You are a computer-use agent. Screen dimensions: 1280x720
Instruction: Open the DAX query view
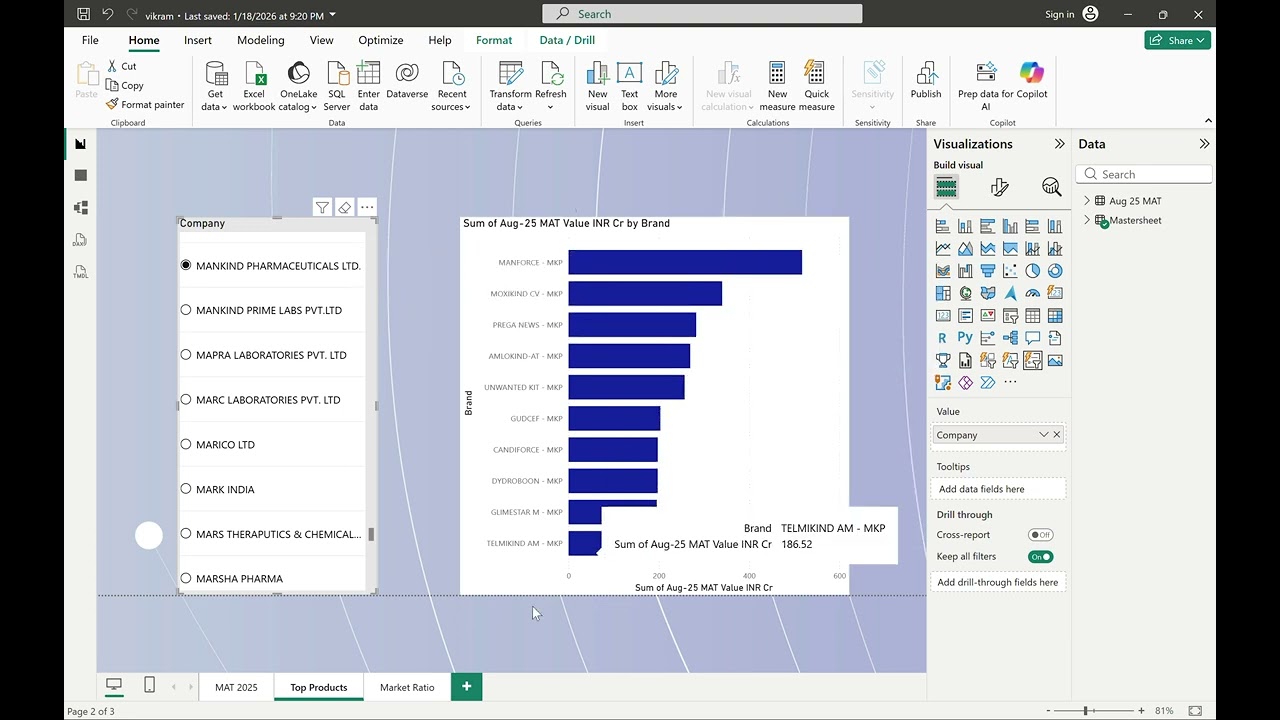(x=81, y=240)
